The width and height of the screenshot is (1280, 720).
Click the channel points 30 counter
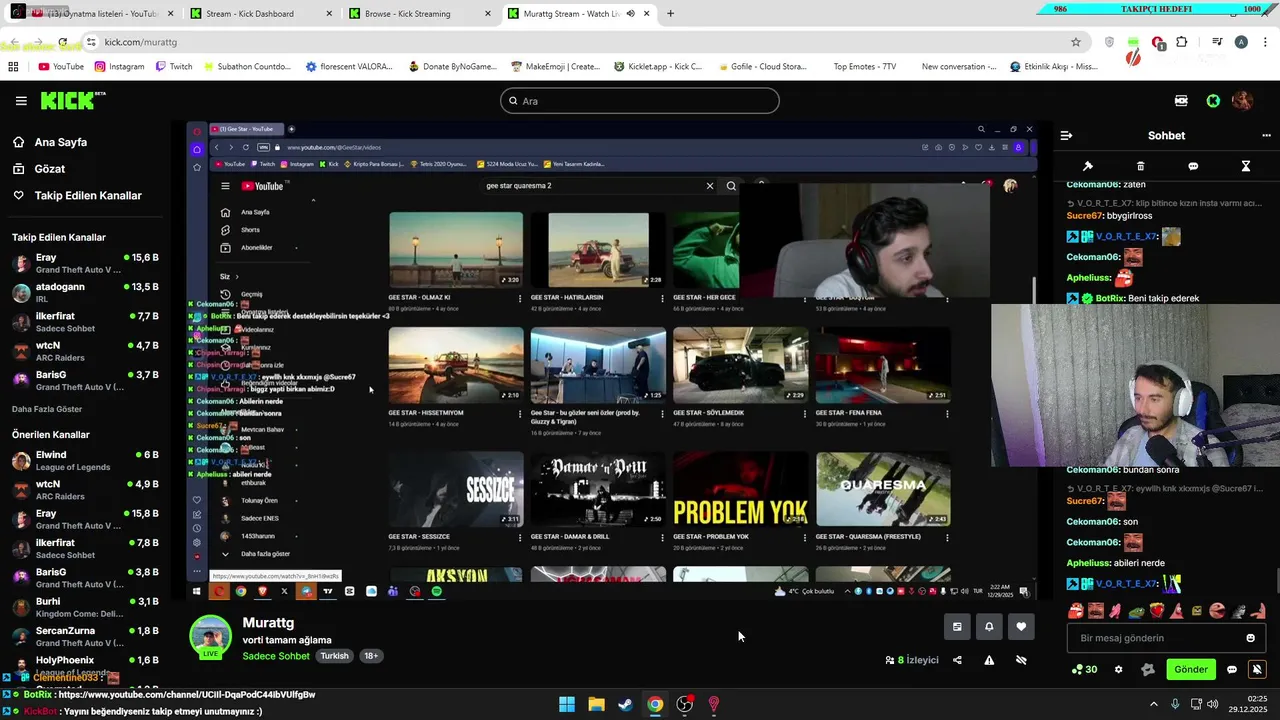click(1085, 669)
